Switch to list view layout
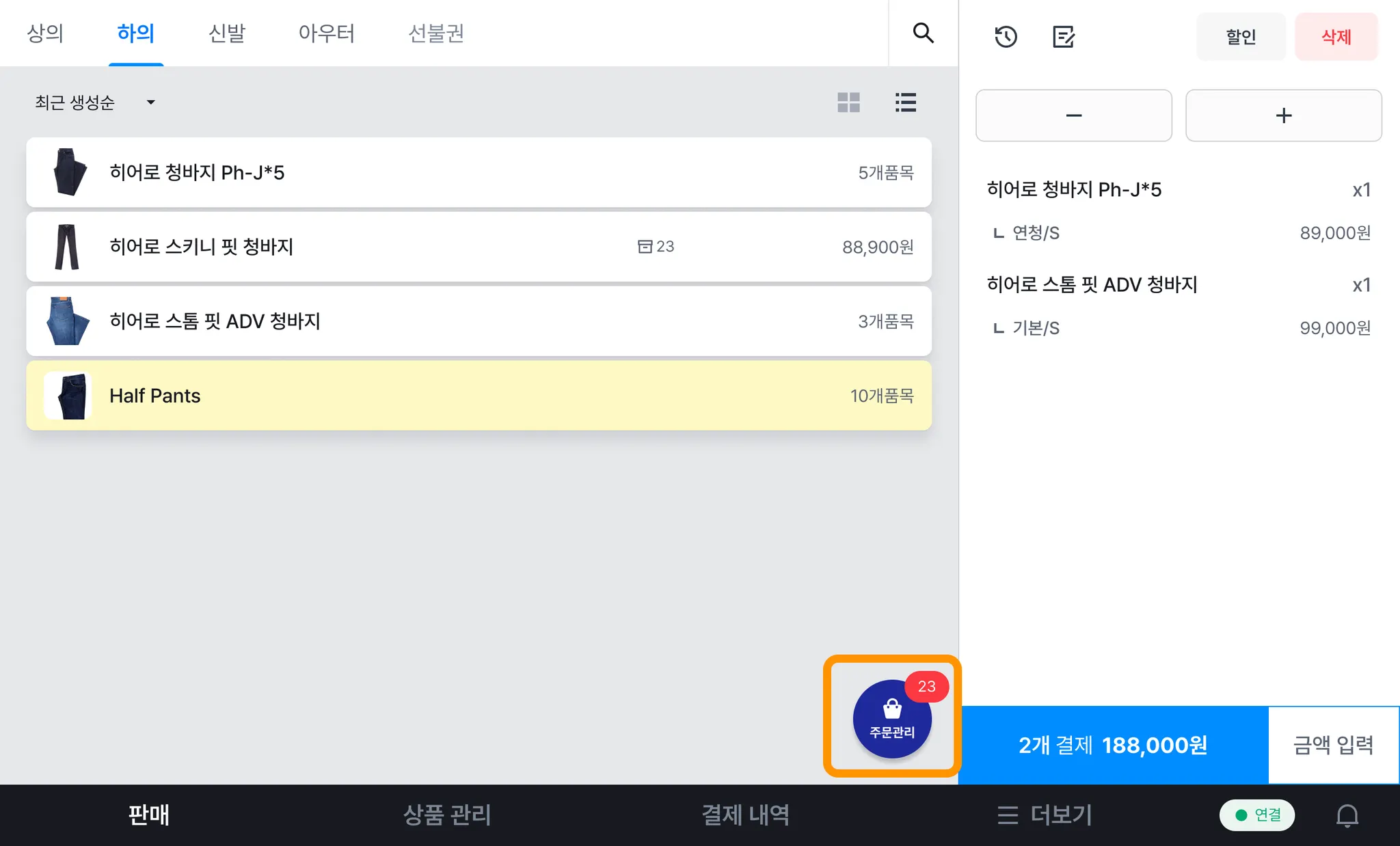Screen dimensions: 1400x846 905,103
